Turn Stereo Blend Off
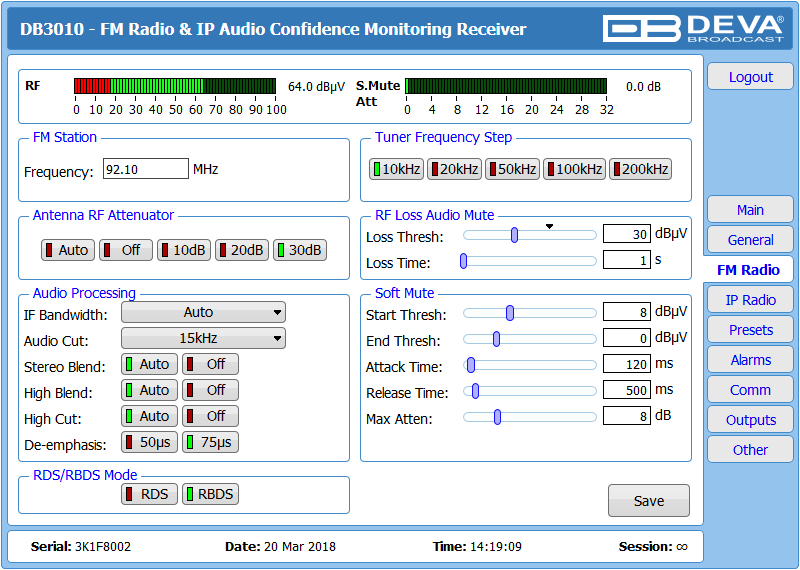800x570 pixels. click(x=210, y=364)
